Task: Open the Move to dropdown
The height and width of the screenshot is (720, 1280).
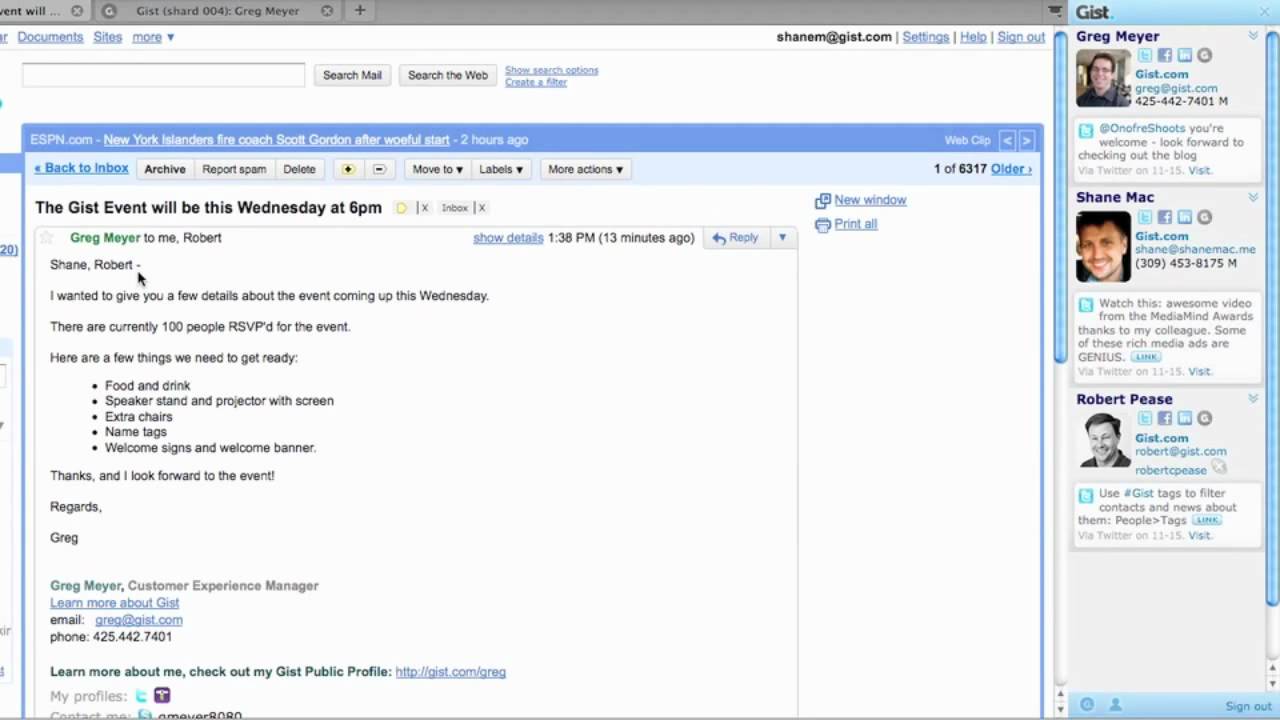Action: click(x=438, y=169)
